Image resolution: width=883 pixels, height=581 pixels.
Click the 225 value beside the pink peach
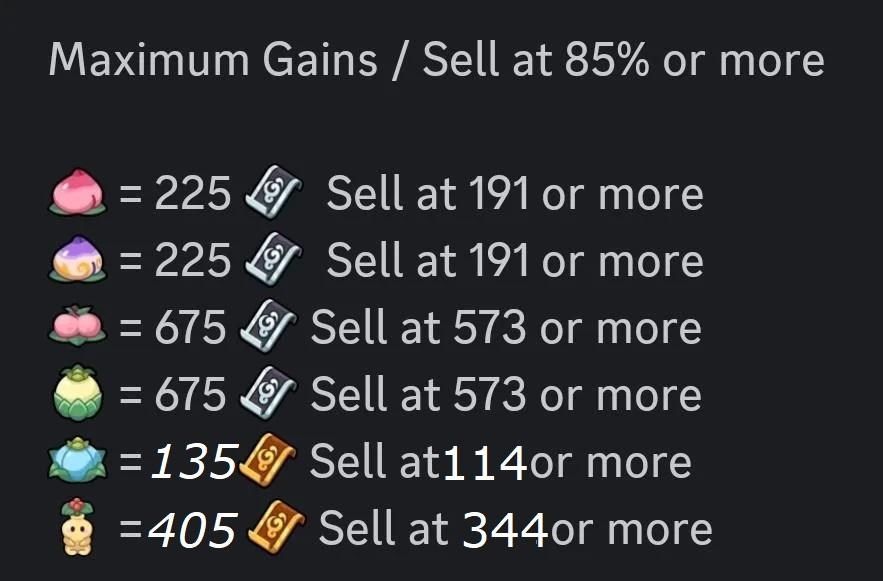pyautogui.click(x=193, y=194)
